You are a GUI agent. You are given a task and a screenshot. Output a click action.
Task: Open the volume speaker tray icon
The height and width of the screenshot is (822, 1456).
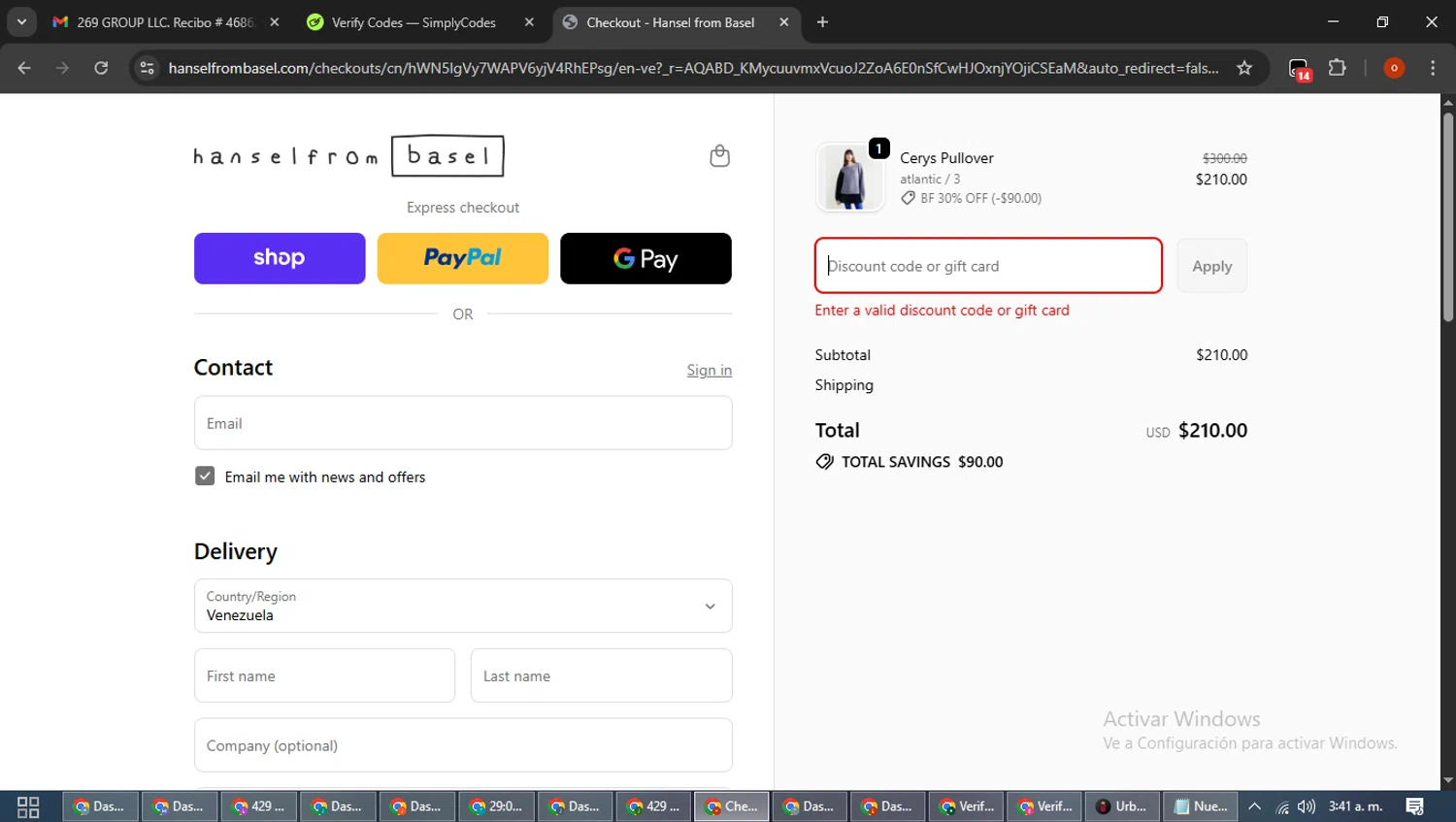(1307, 806)
